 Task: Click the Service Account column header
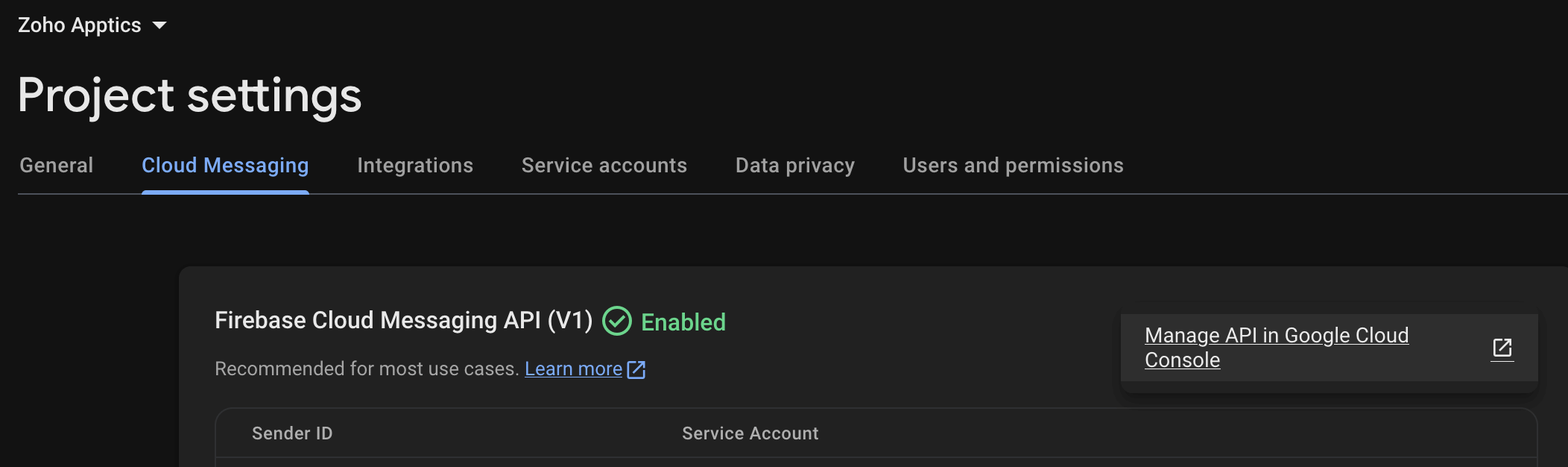[750, 433]
